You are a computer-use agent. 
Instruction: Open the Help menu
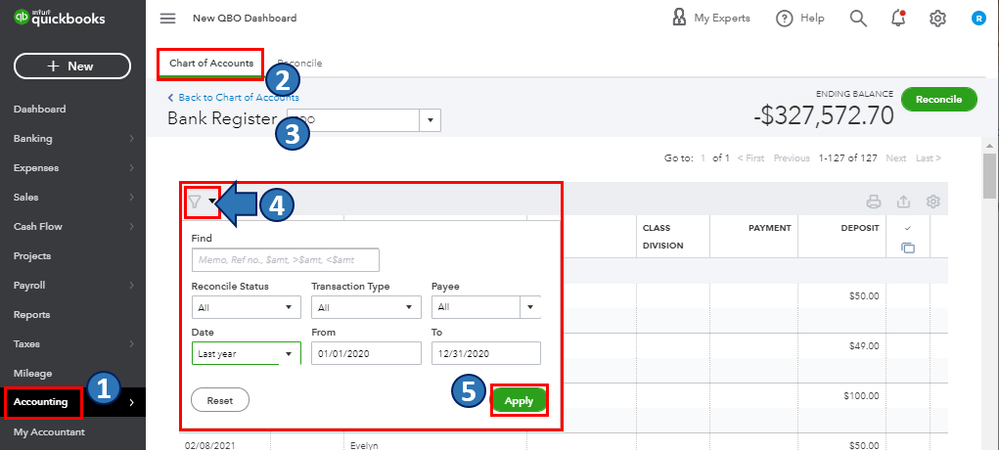pyautogui.click(x=800, y=18)
